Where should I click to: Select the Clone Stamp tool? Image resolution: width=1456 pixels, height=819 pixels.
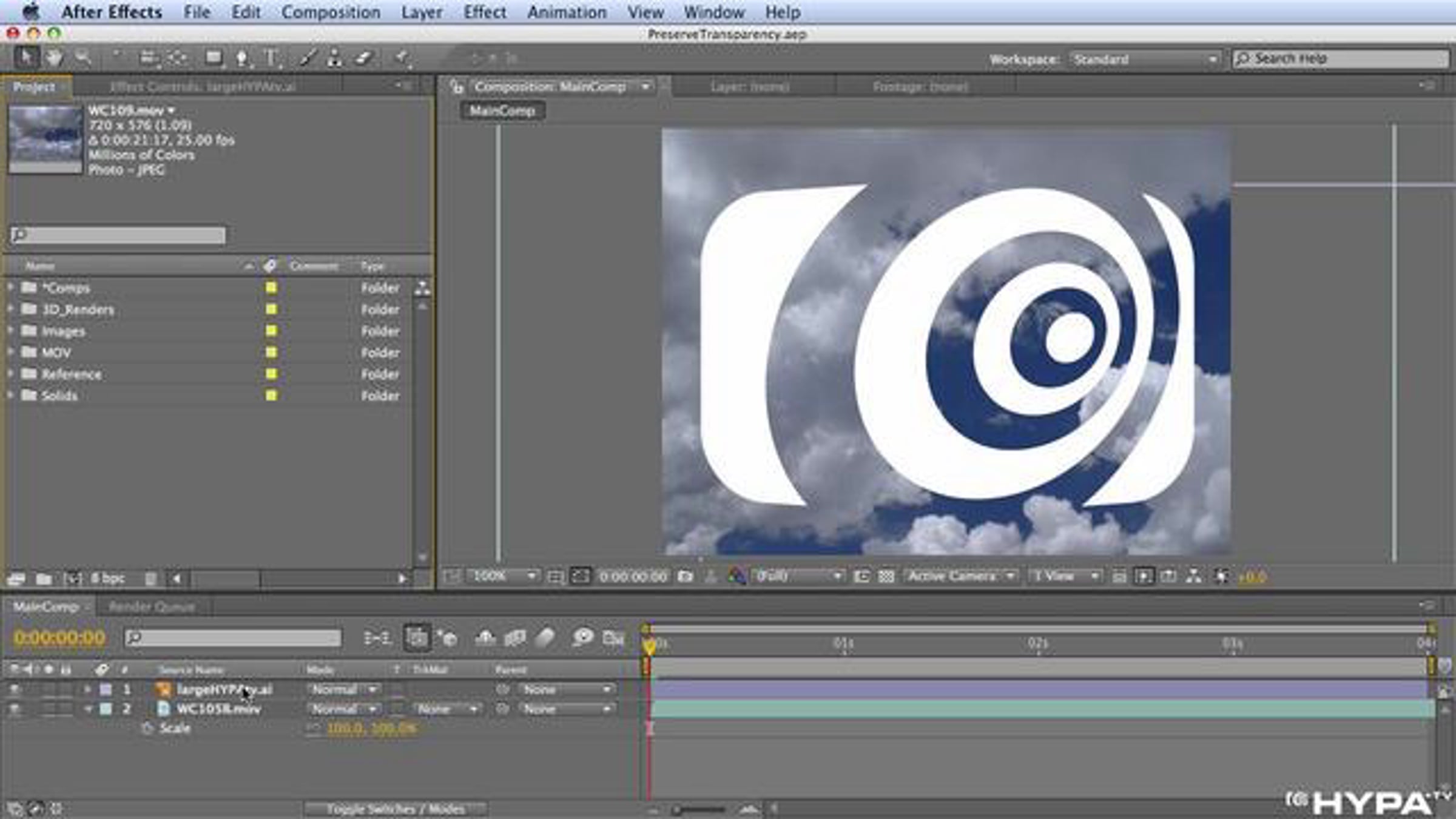click(334, 58)
